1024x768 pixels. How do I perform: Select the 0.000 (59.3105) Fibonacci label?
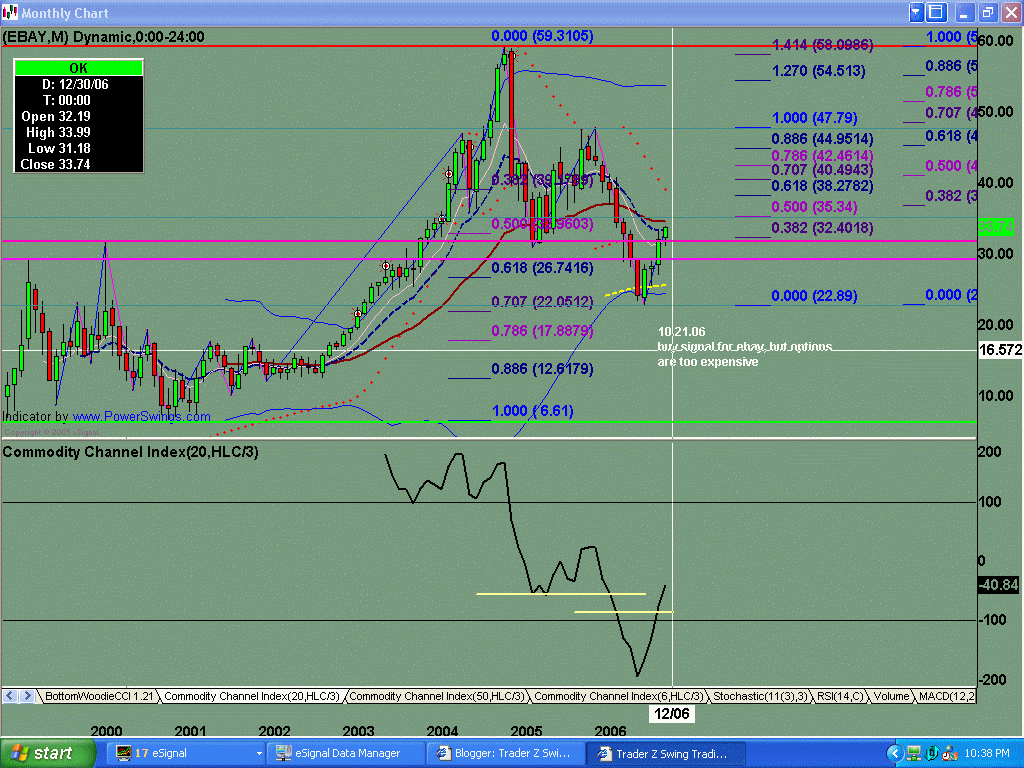coord(542,36)
